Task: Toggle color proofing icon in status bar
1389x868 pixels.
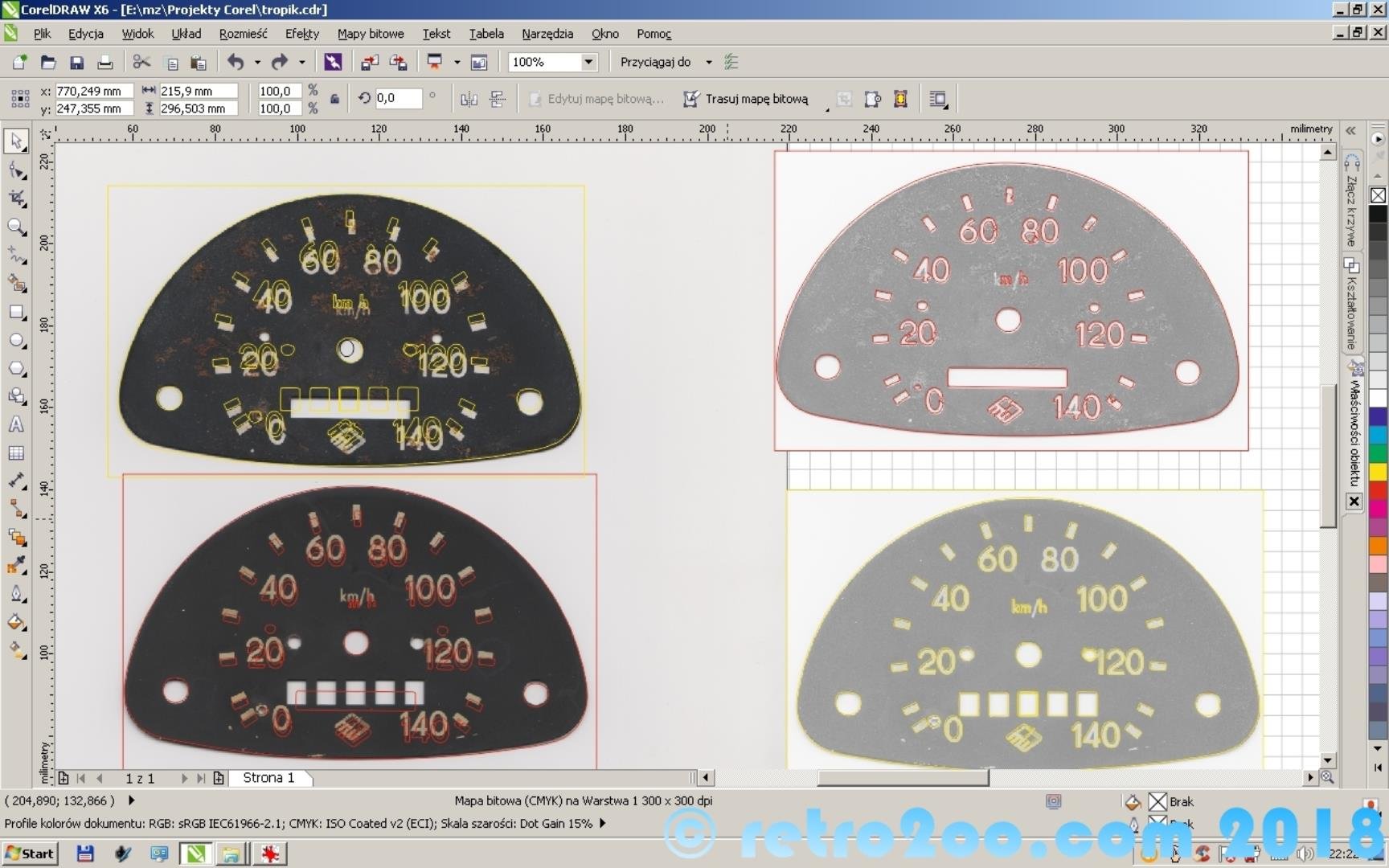Action: (1053, 801)
